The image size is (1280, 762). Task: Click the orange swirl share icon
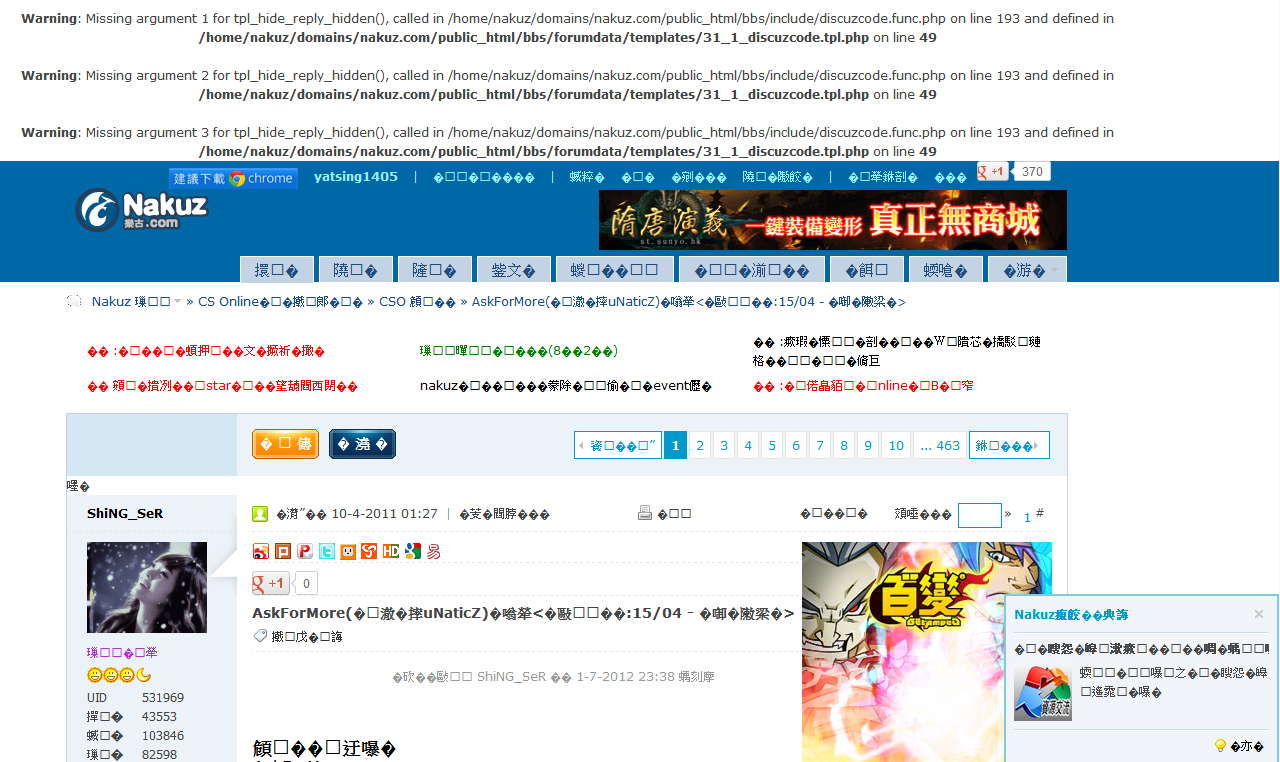[369, 551]
